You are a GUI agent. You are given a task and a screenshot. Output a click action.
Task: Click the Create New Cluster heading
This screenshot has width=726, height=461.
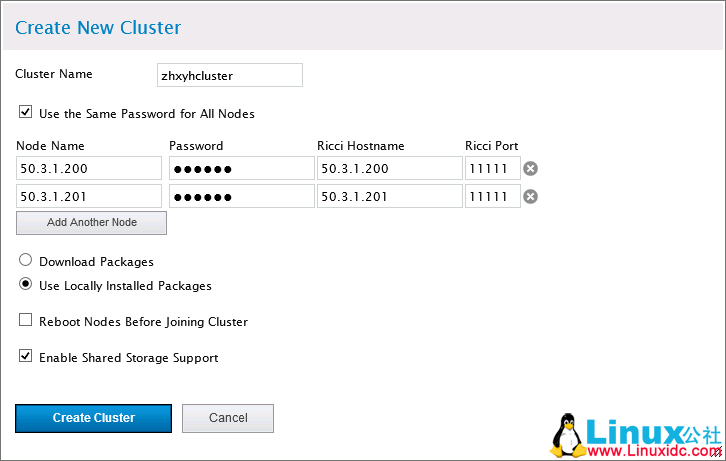tap(98, 28)
